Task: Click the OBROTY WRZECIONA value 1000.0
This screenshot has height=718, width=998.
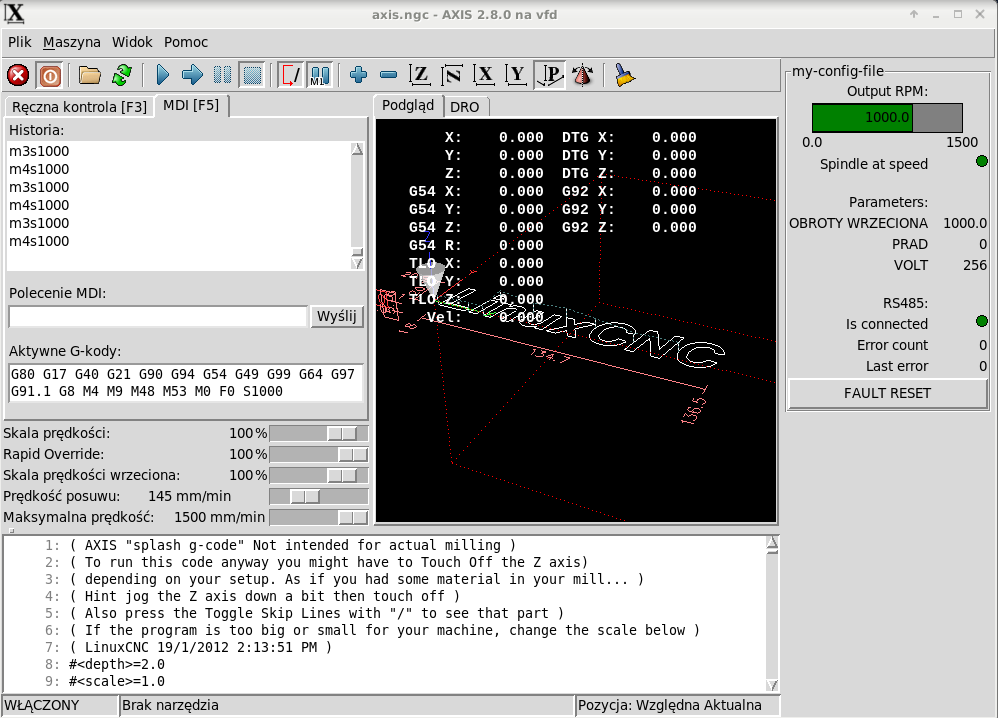Action: click(965, 223)
